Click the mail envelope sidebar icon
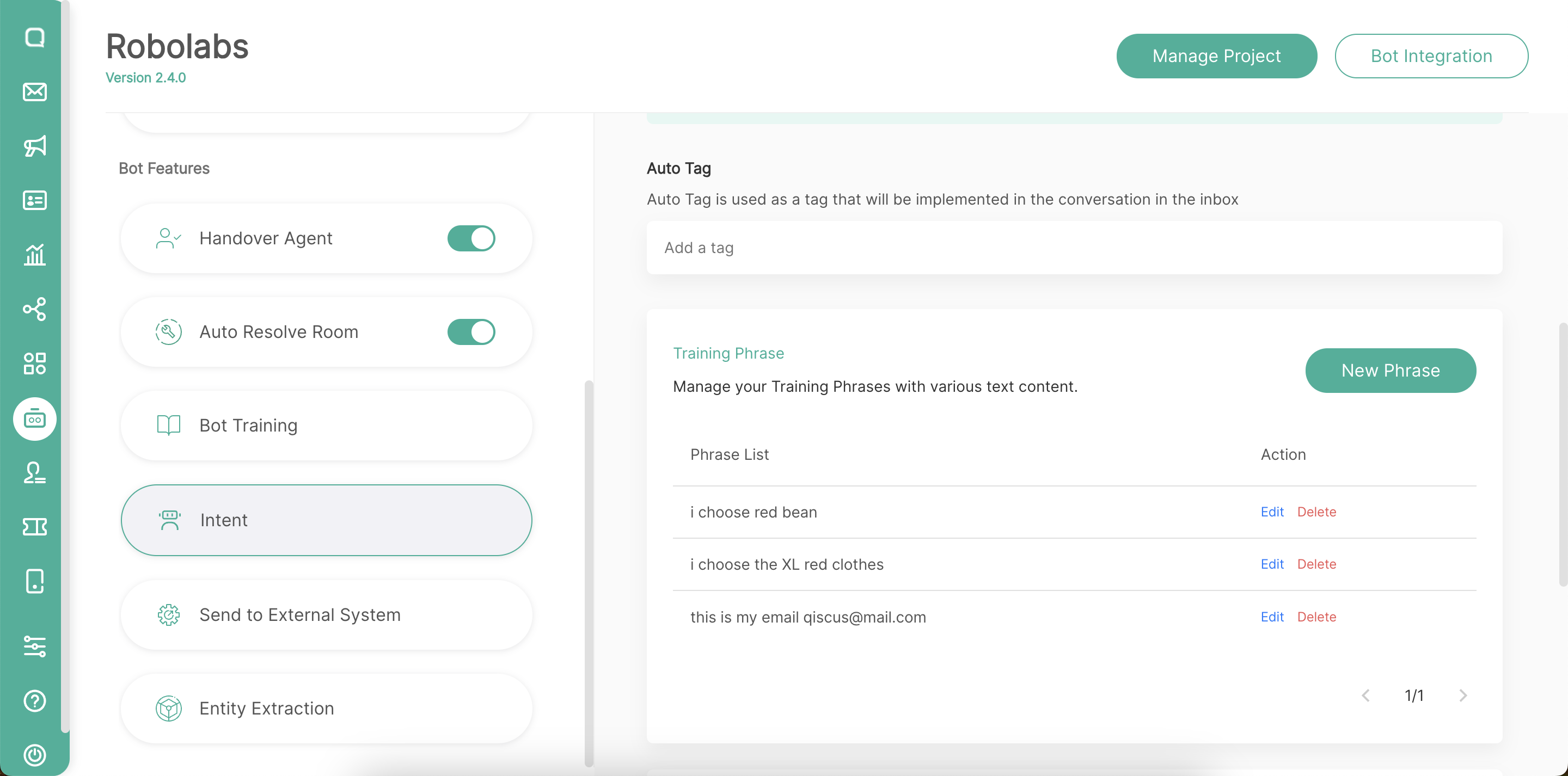1568x776 pixels. click(x=35, y=92)
